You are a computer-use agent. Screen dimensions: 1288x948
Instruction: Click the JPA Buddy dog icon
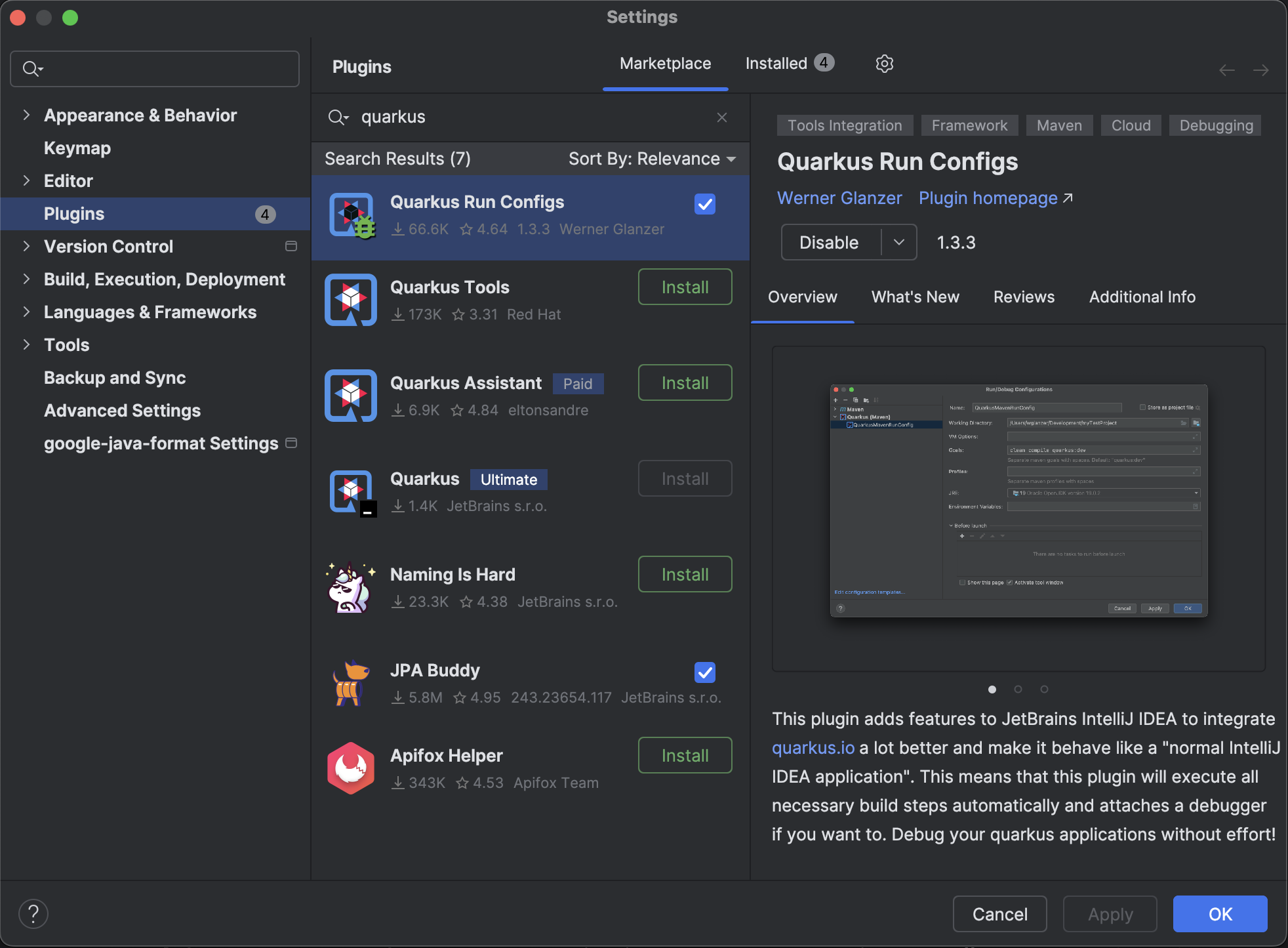pyautogui.click(x=351, y=683)
